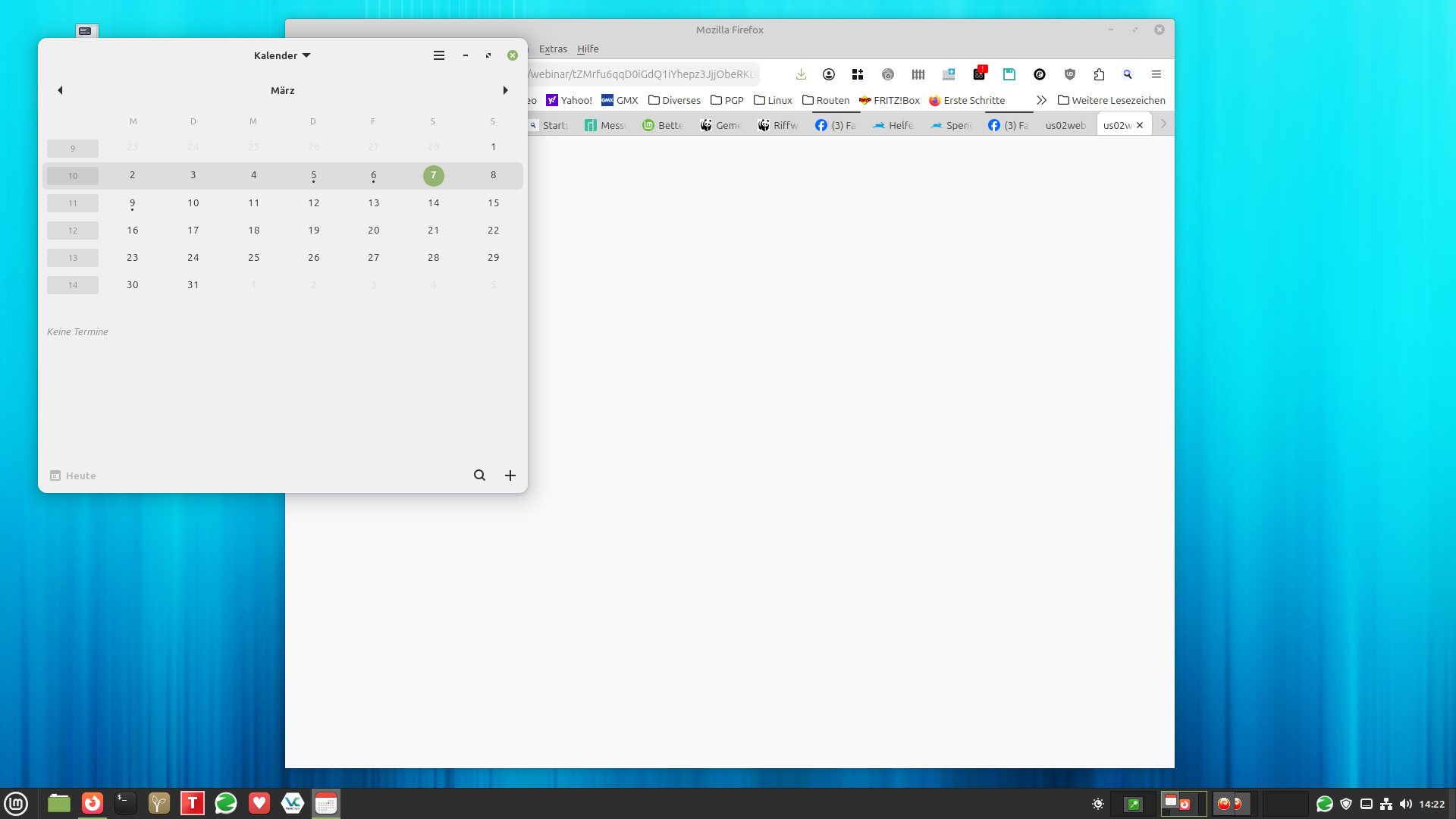Add a new event with plus icon
Image resolution: width=1456 pixels, height=819 pixels.
coord(510,475)
